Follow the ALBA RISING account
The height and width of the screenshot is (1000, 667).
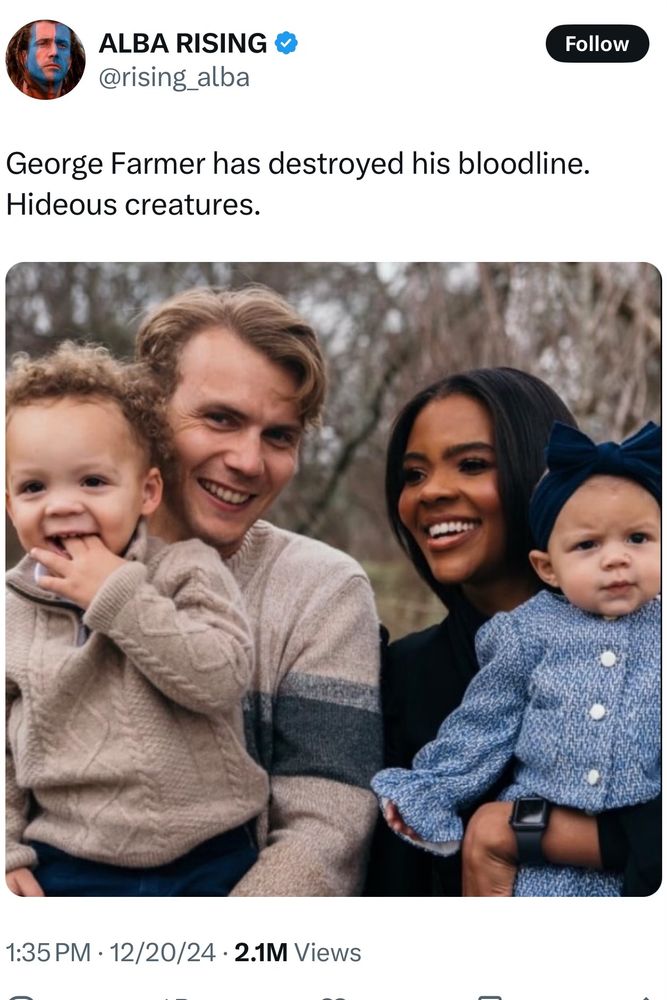597,43
